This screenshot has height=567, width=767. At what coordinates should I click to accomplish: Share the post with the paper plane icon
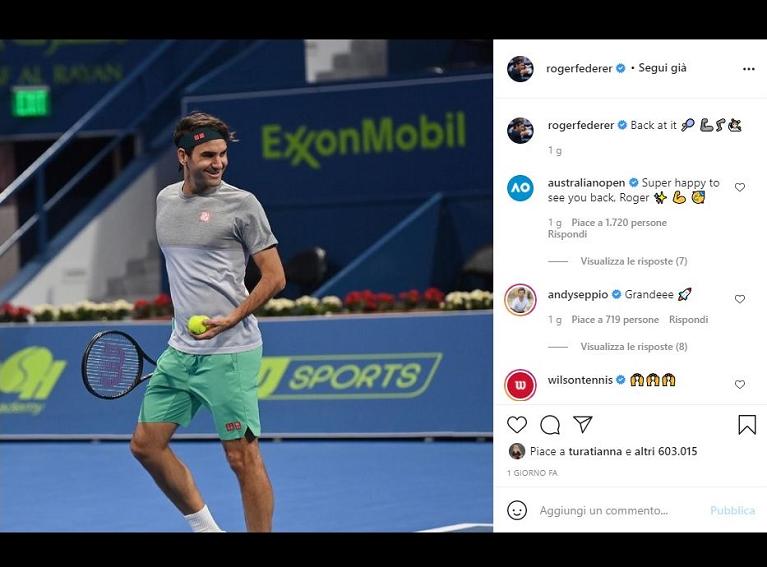coord(583,424)
